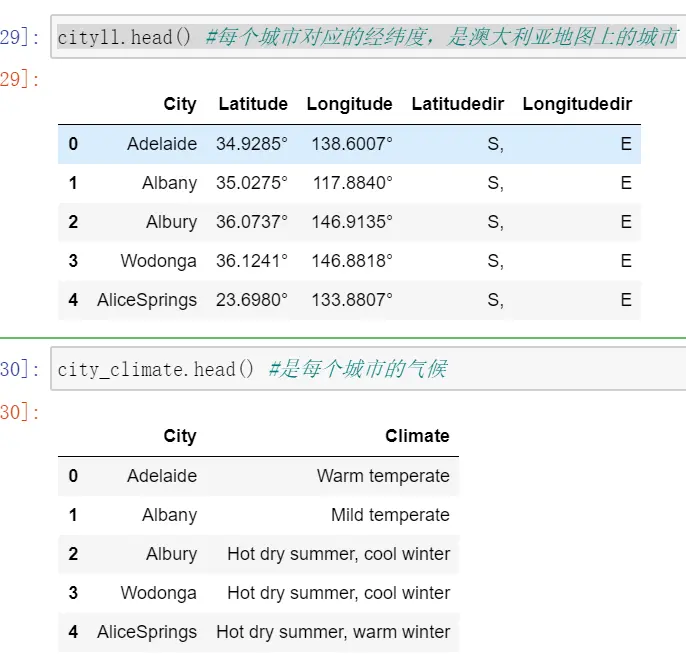The image size is (686, 667).
Task: Click the longitude value 117.8840°
Action: pyautogui.click(x=353, y=183)
